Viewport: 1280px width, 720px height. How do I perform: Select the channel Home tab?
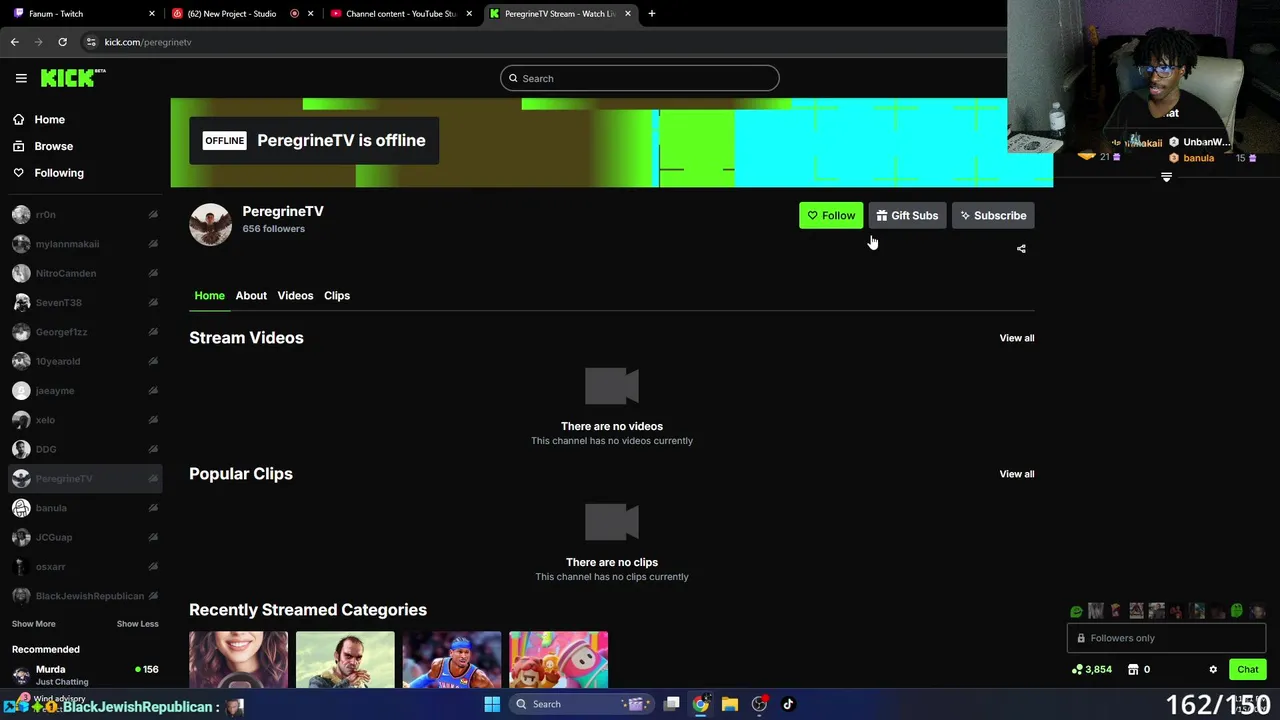click(x=209, y=296)
